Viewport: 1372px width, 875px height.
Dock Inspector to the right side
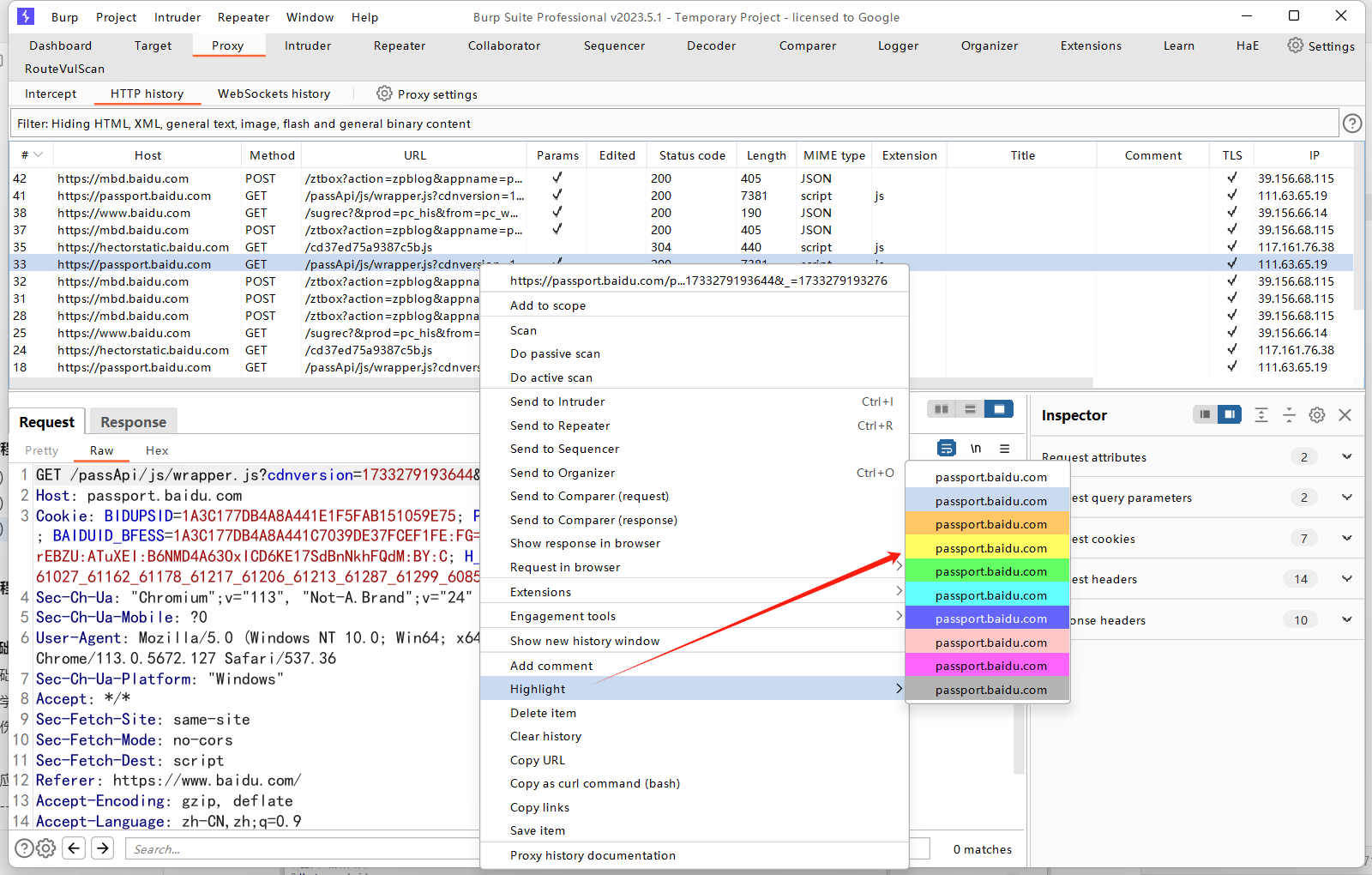point(1229,415)
